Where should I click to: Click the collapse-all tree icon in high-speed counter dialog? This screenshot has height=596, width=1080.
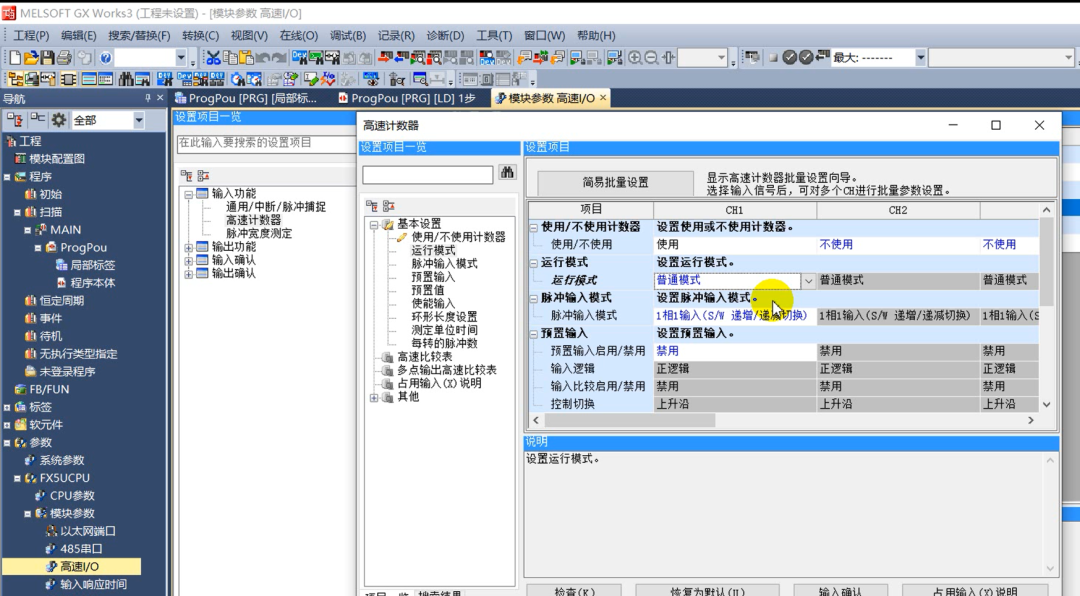point(388,206)
